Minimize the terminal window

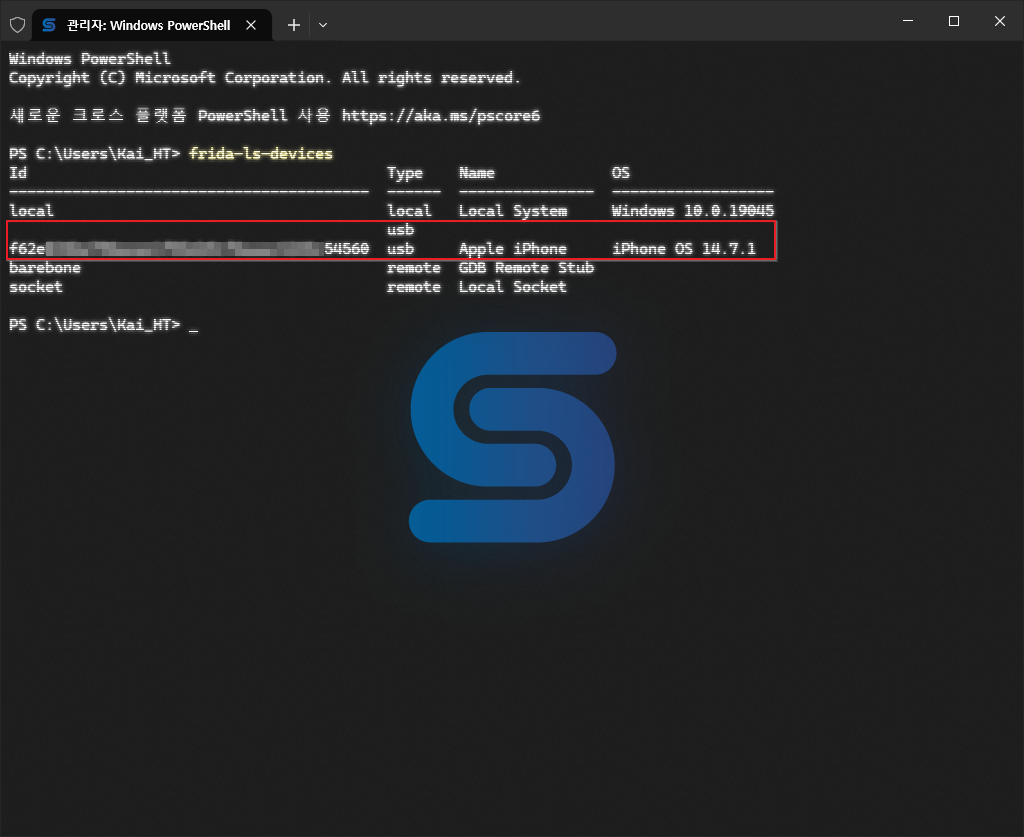908,21
